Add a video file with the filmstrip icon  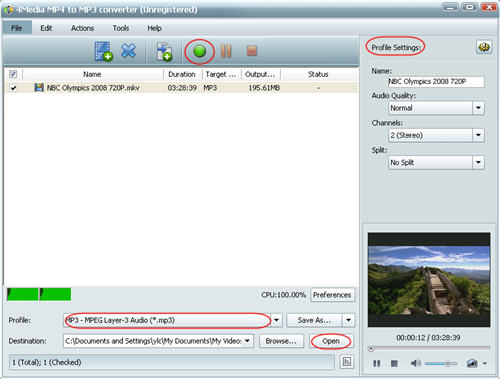tap(103, 51)
